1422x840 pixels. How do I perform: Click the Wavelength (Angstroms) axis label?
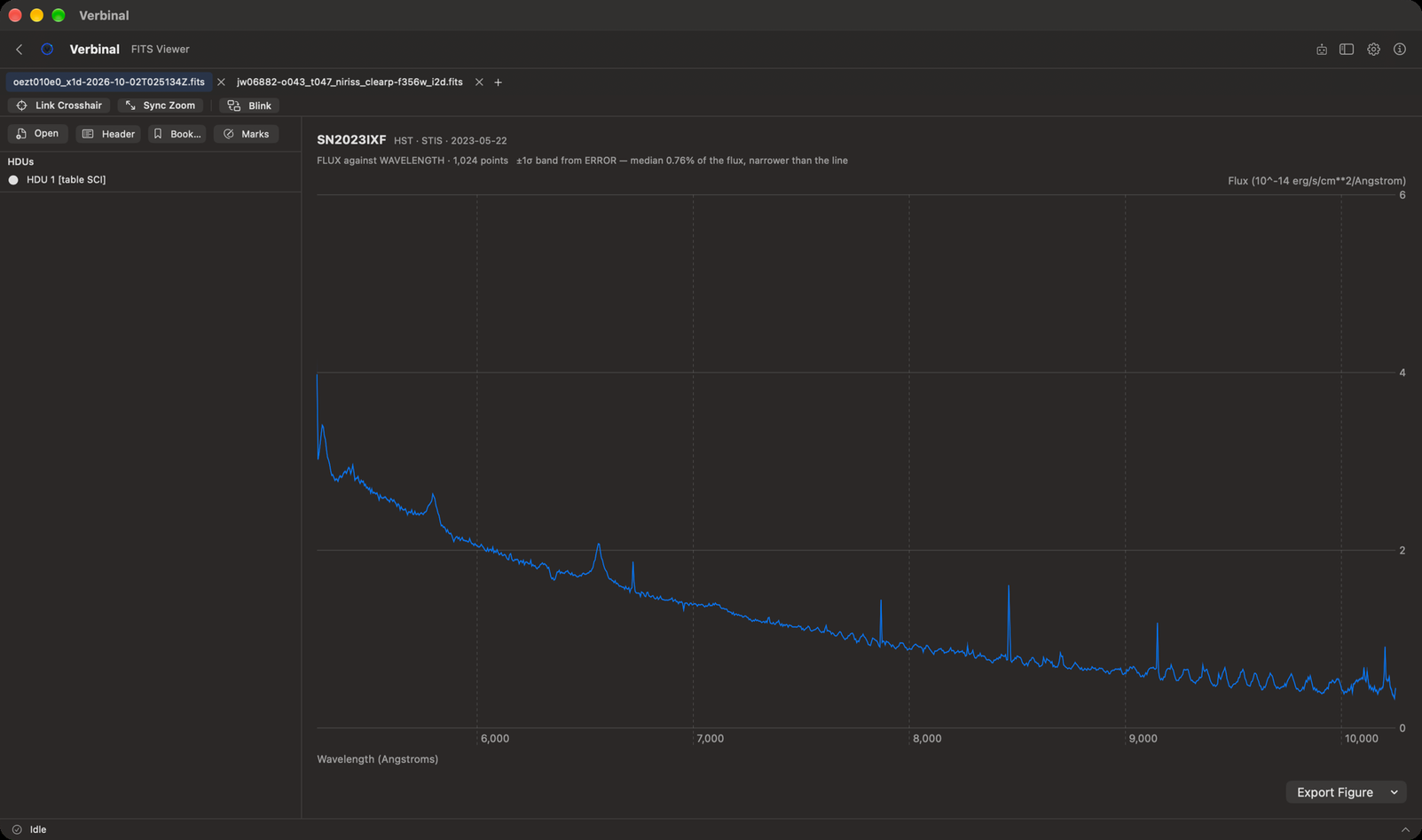[x=377, y=759]
